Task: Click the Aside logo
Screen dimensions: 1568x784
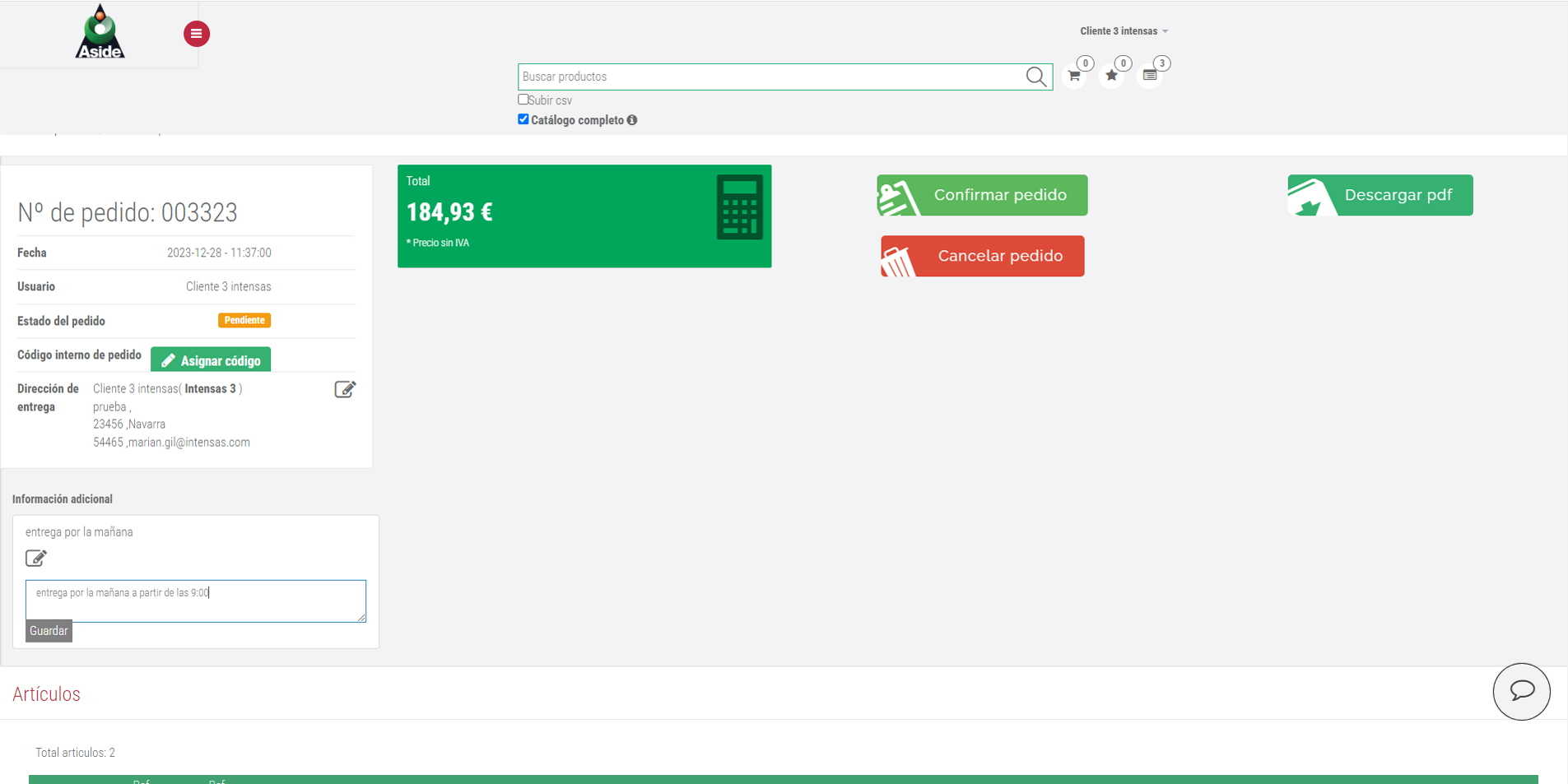Action: pos(100,33)
